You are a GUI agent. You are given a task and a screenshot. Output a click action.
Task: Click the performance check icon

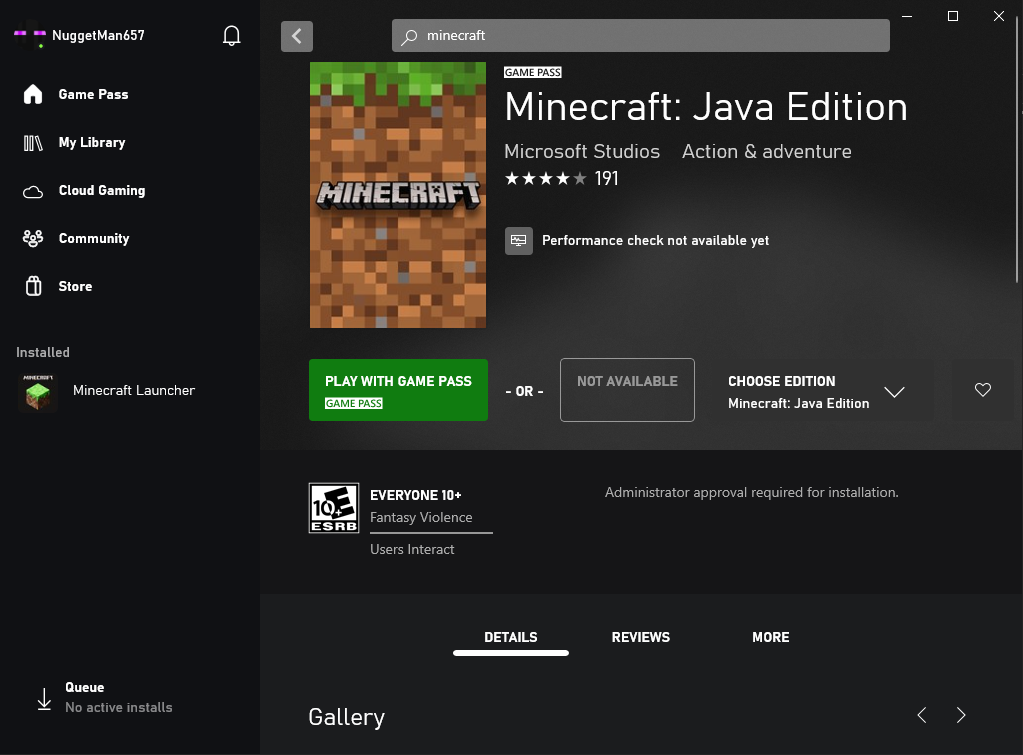pyautogui.click(x=518, y=241)
